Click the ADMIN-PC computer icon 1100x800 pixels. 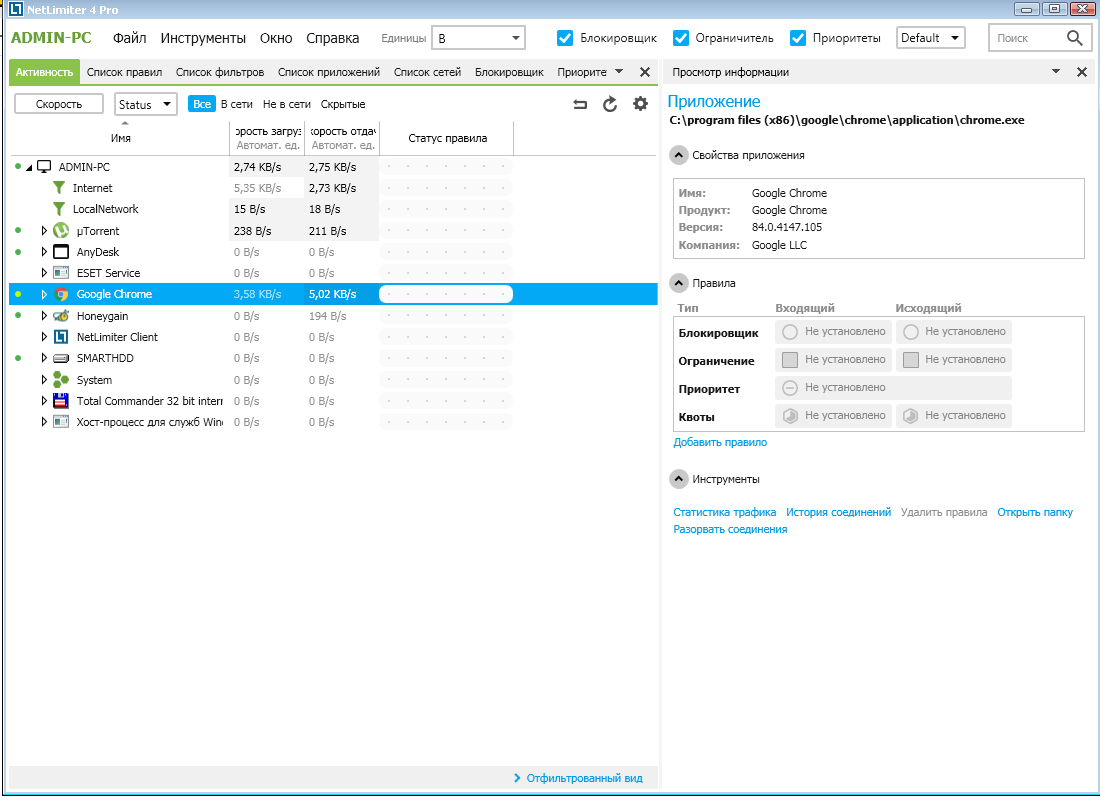(44, 167)
